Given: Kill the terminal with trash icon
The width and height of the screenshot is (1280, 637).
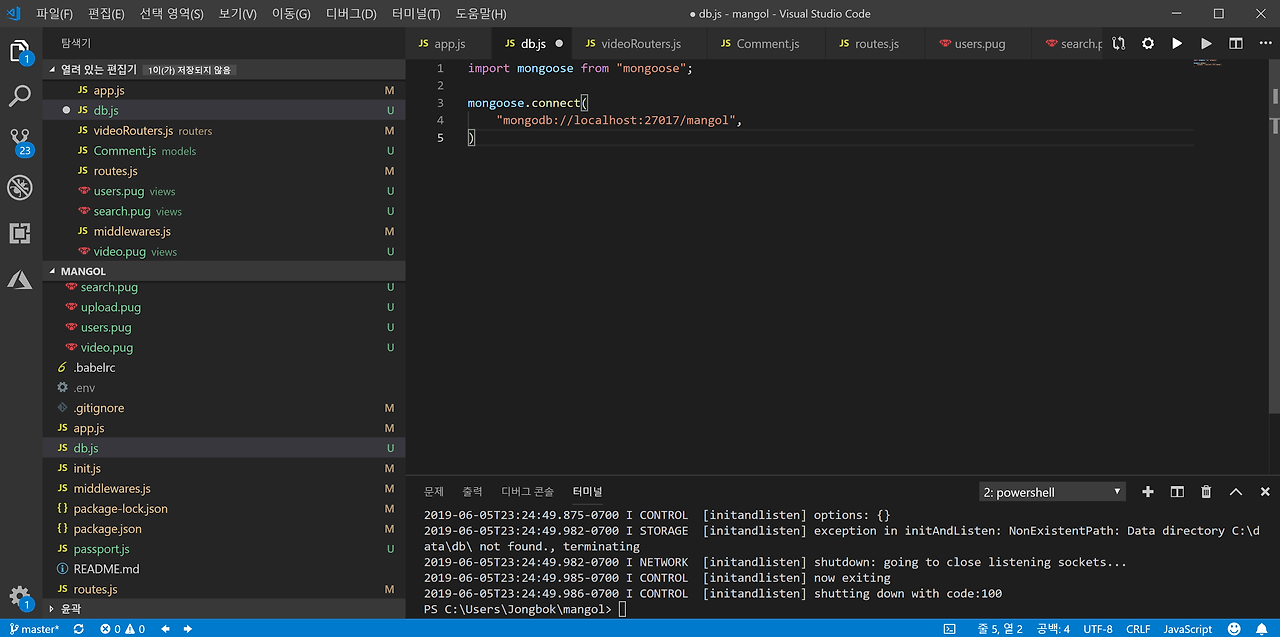Looking at the screenshot, I should pyautogui.click(x=1206, y=492).
